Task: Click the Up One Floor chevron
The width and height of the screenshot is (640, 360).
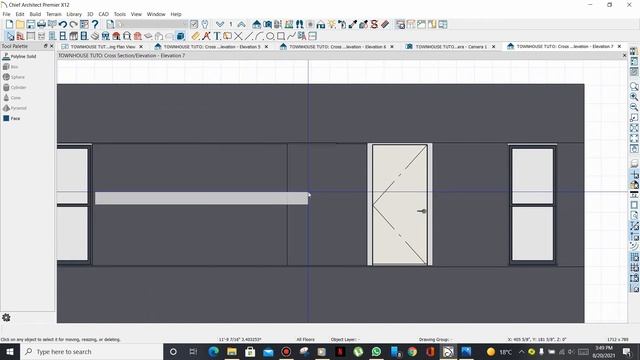Action: click(x=241, y=24)
